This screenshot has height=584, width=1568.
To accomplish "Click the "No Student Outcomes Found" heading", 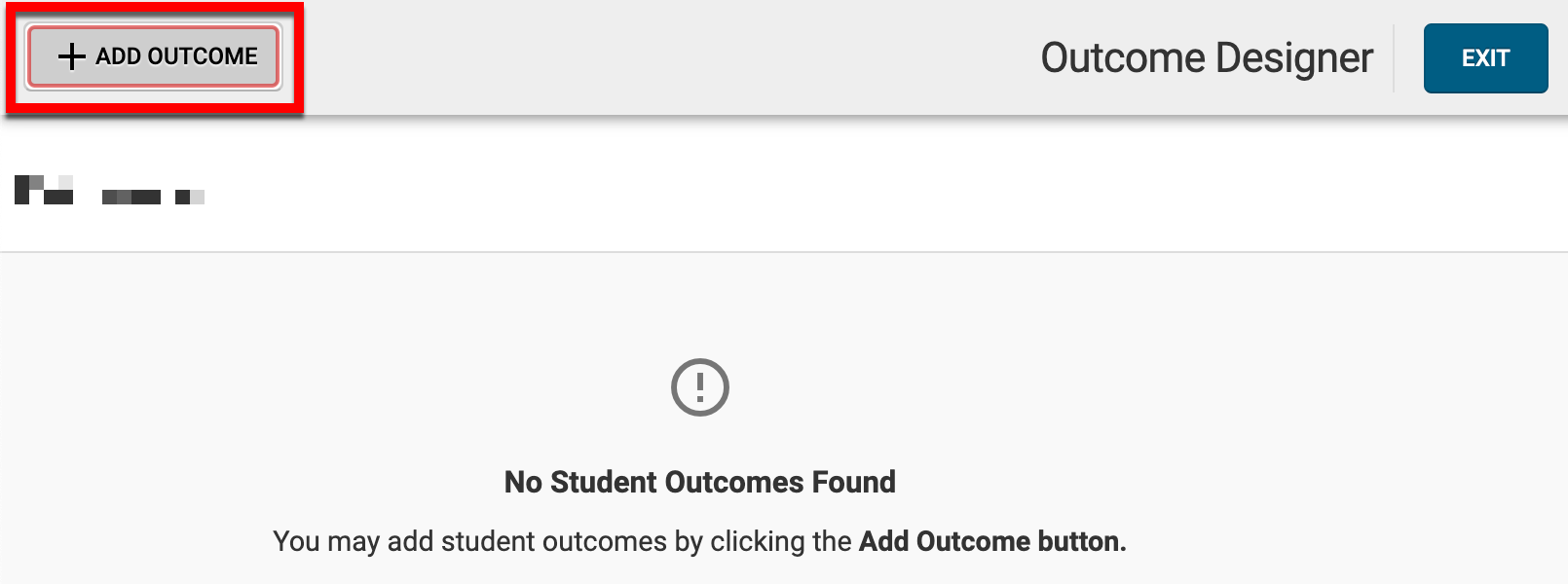I will [699, 482].
